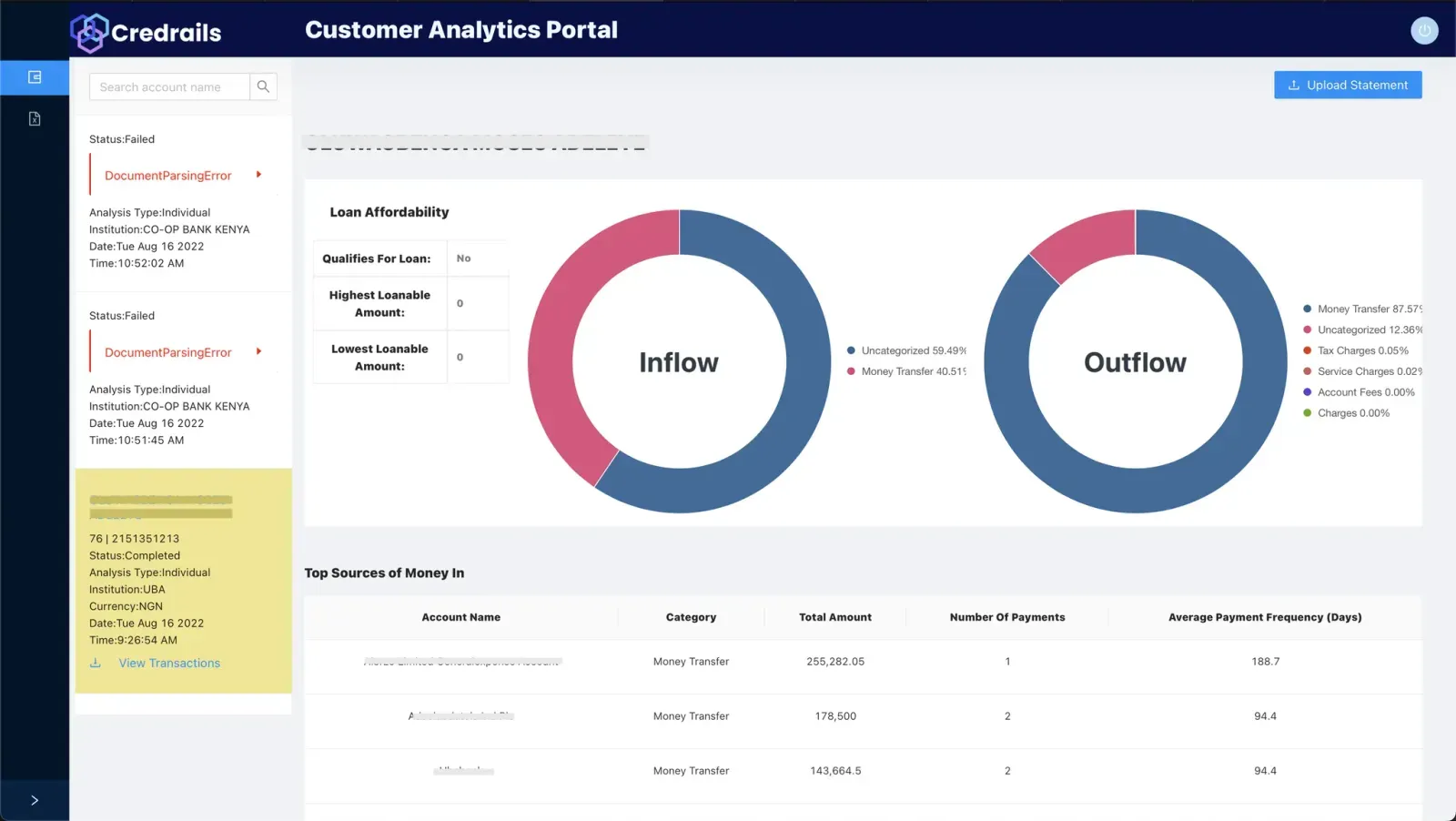Select Outflow Money Transfer 87.57% legend dot
1456x821 pixels.
click(x=1308, y=309)
